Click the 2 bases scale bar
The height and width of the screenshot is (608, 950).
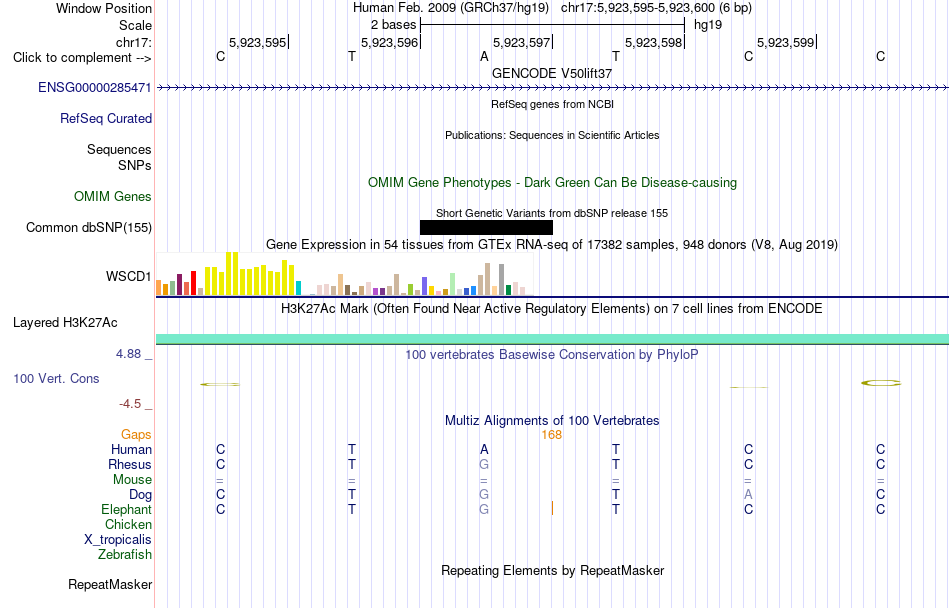[553, 25]
